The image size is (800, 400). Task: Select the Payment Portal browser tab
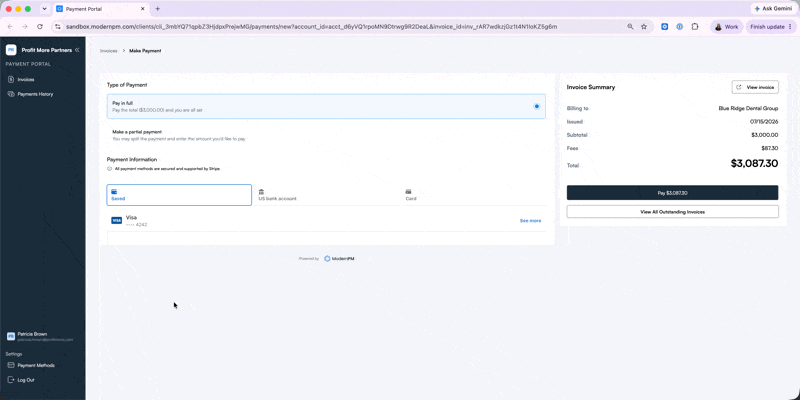tap(101, 9)
